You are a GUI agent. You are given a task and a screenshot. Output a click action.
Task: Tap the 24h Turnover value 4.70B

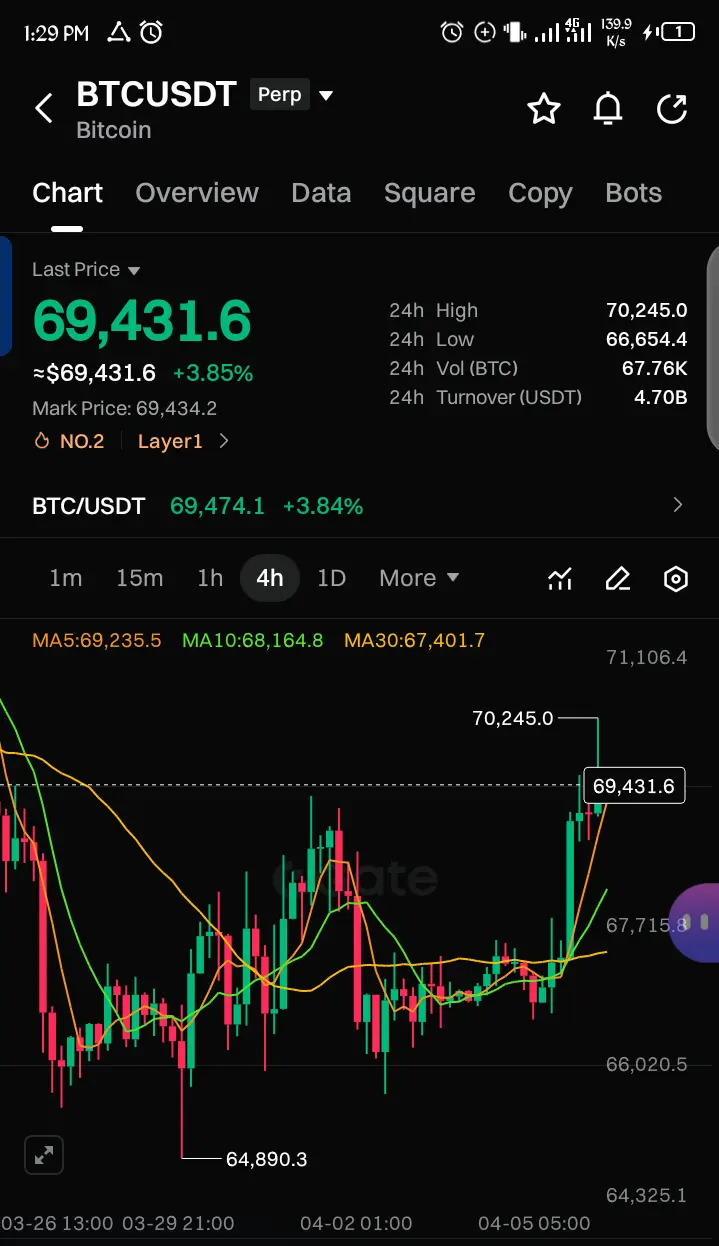660,397
